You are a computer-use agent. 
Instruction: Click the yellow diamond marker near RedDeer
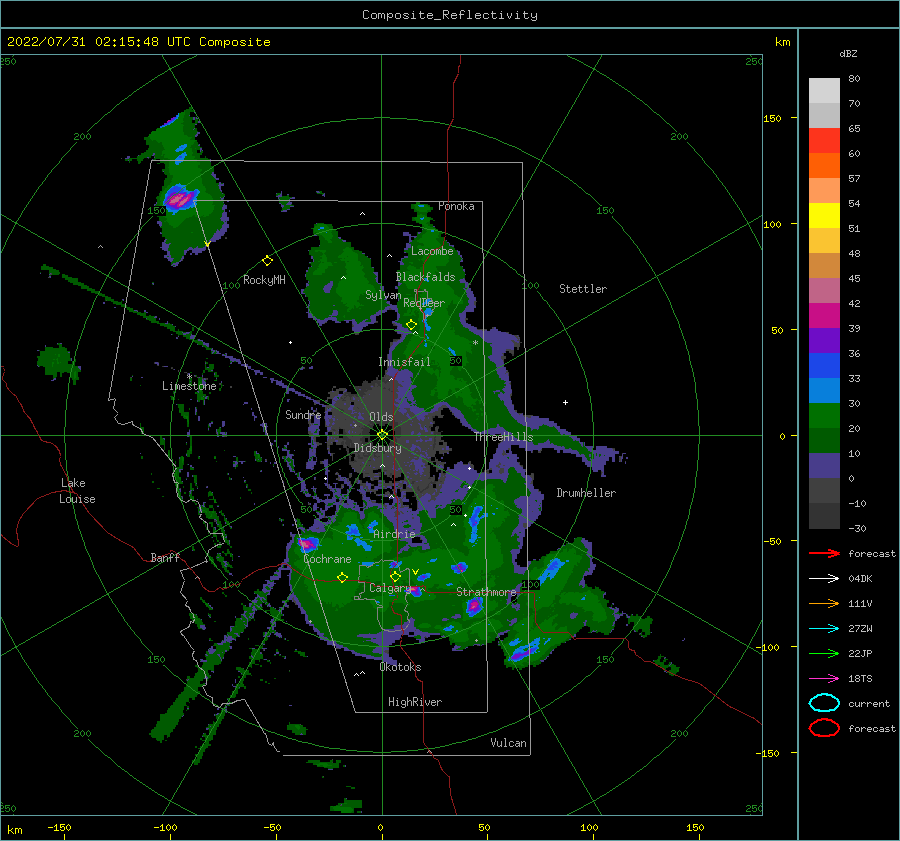(x=412, y=325)
